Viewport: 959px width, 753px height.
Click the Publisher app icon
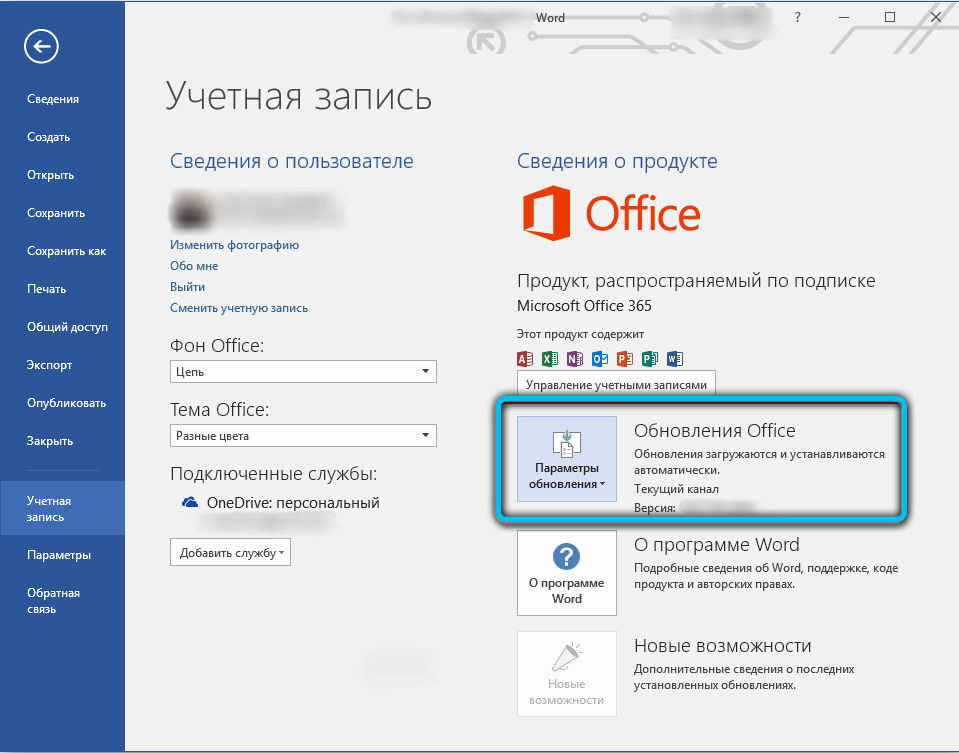point(650,359)
